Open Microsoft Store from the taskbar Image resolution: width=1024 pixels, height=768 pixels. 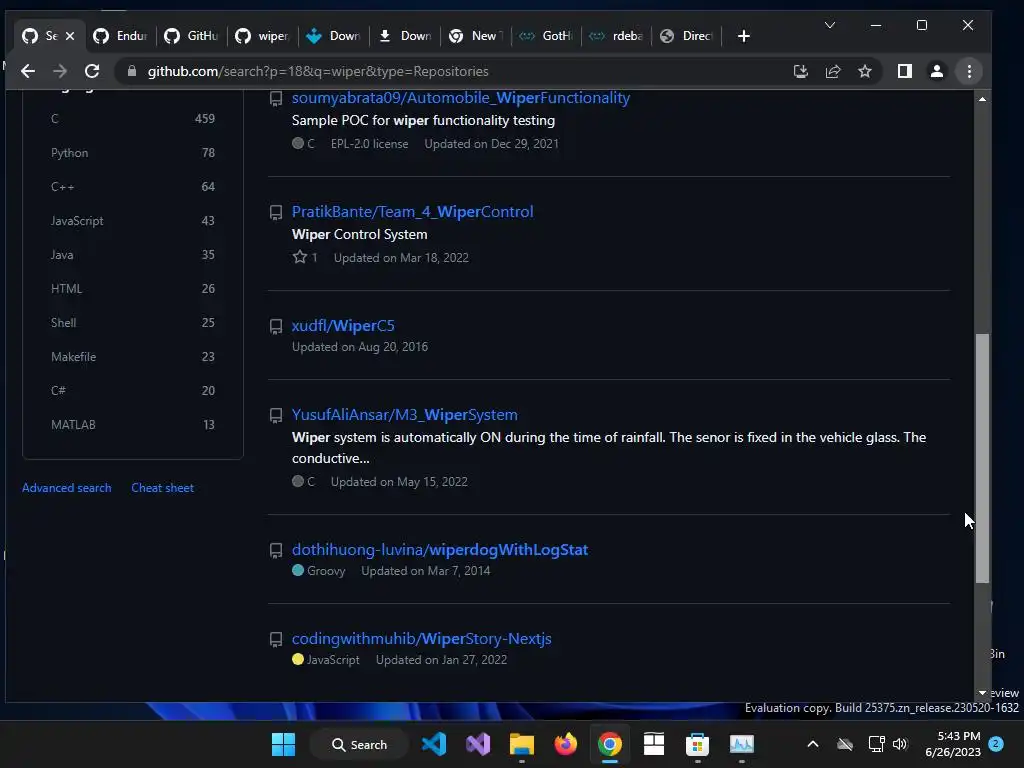pyautogui.click(x=697, y=744)
